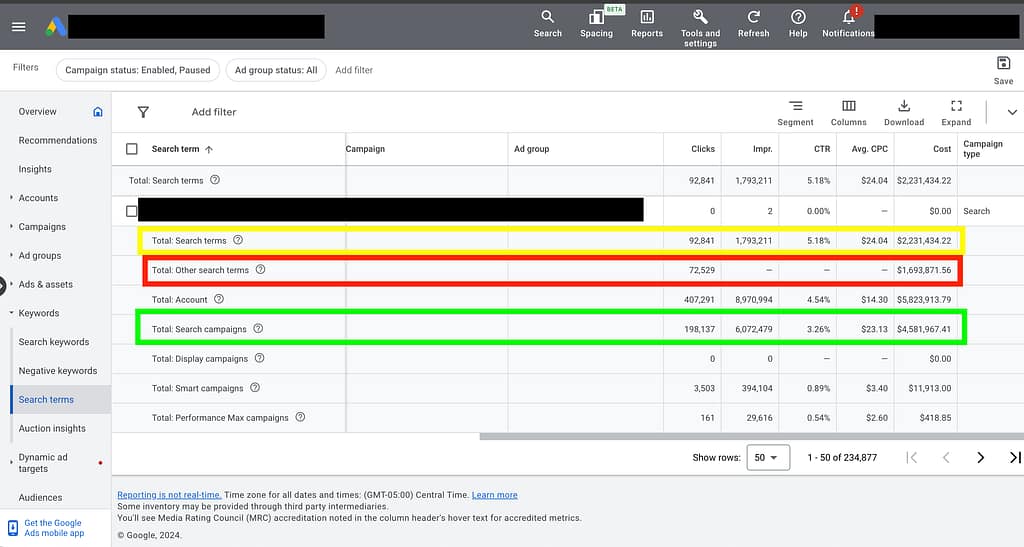
Task: Sort by the Avg. CPC column header
Action: (869, 149)
